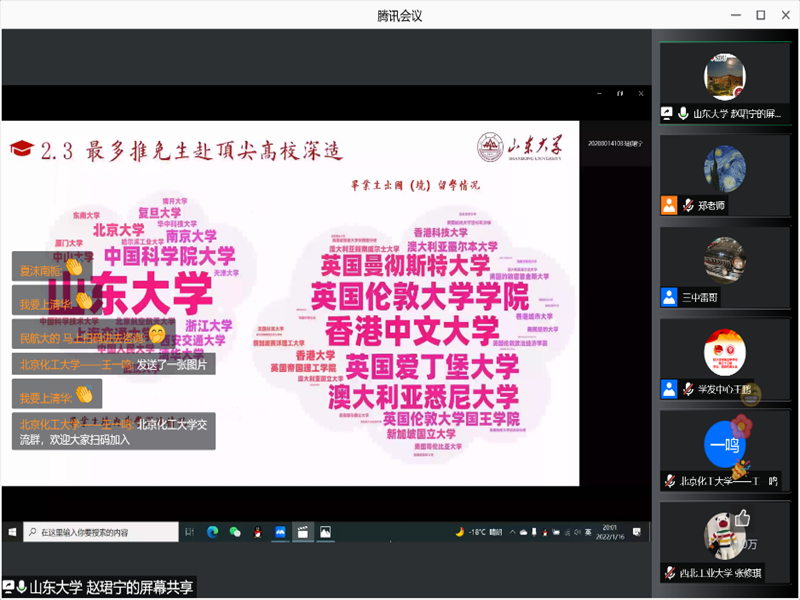800x600 pixels.
Task: Open WeChat icon in the taskbar
Action: [235, 532]
